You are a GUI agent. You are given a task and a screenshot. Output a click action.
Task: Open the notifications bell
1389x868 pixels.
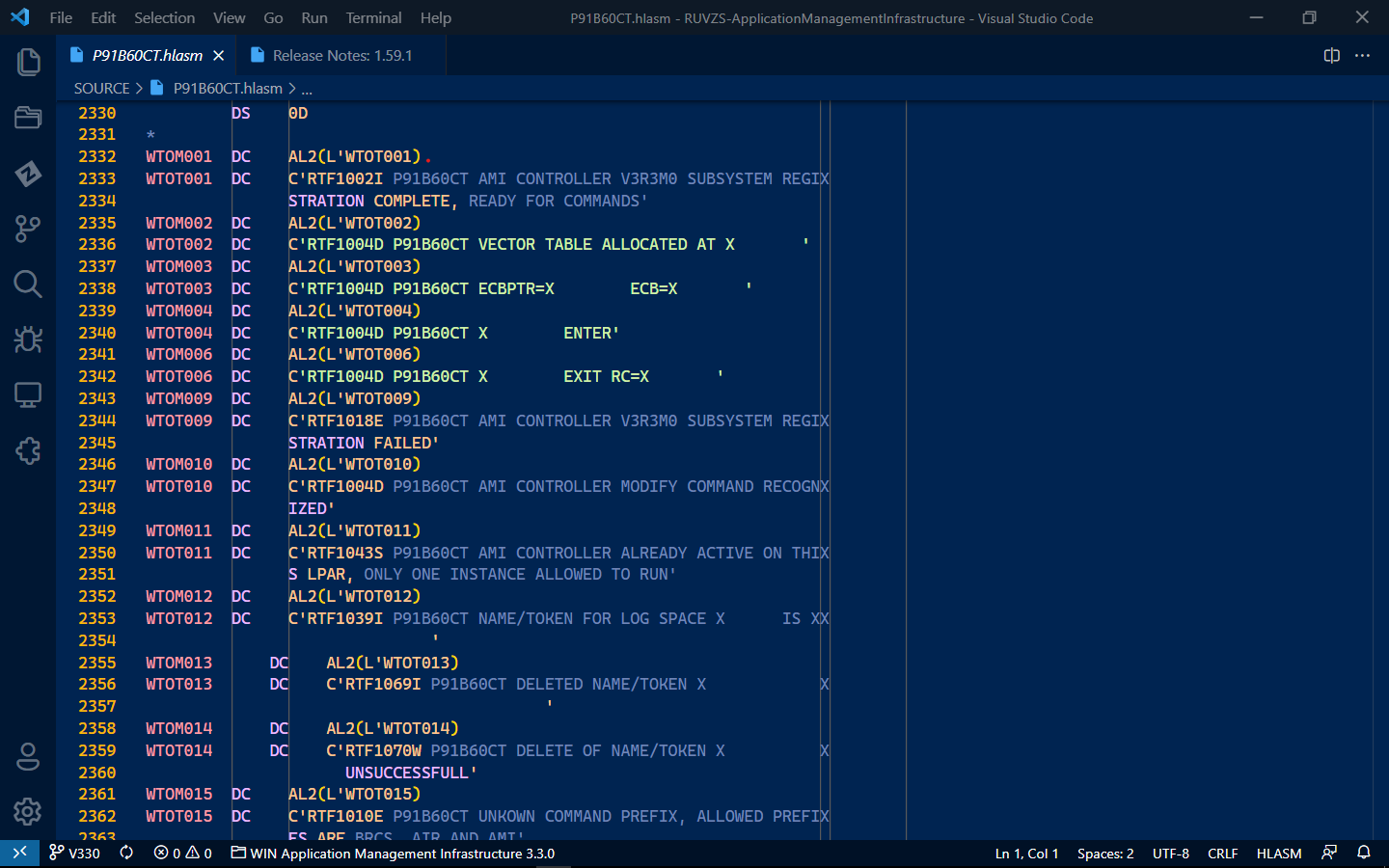click(x=1362, y=853)
